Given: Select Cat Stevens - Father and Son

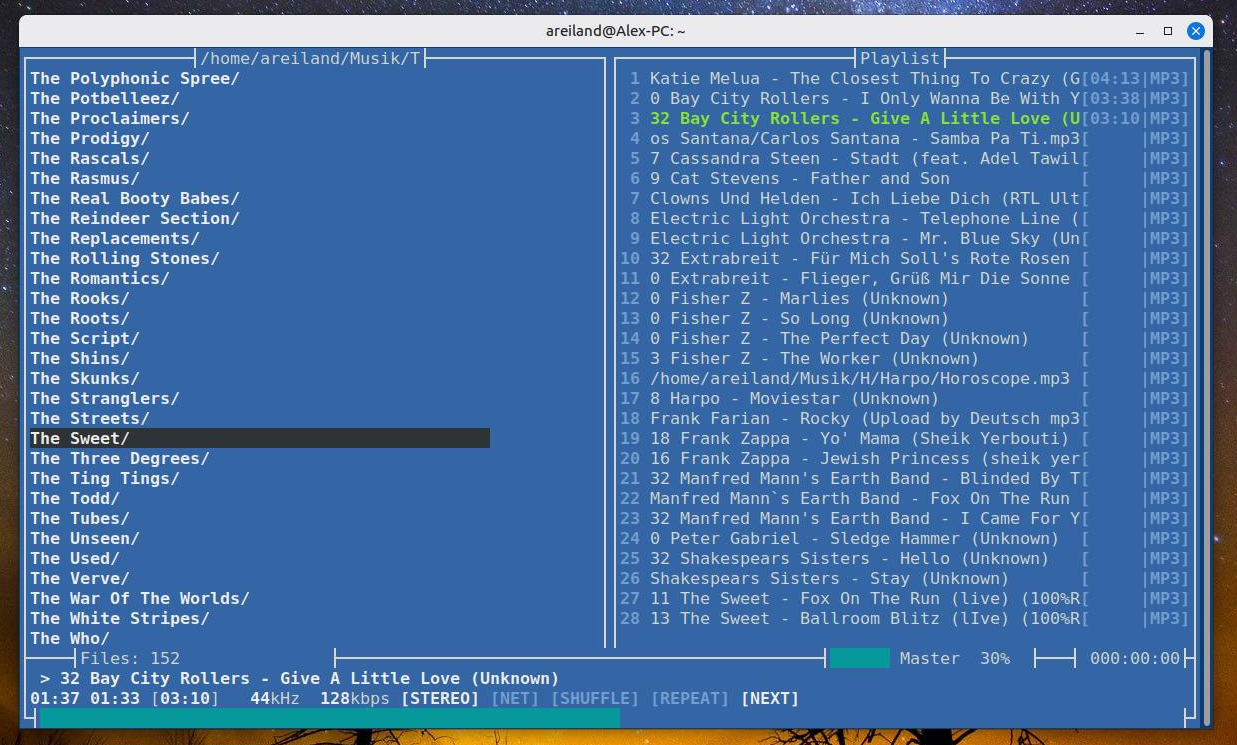Looking at the screenshot, I should (905, 178).
